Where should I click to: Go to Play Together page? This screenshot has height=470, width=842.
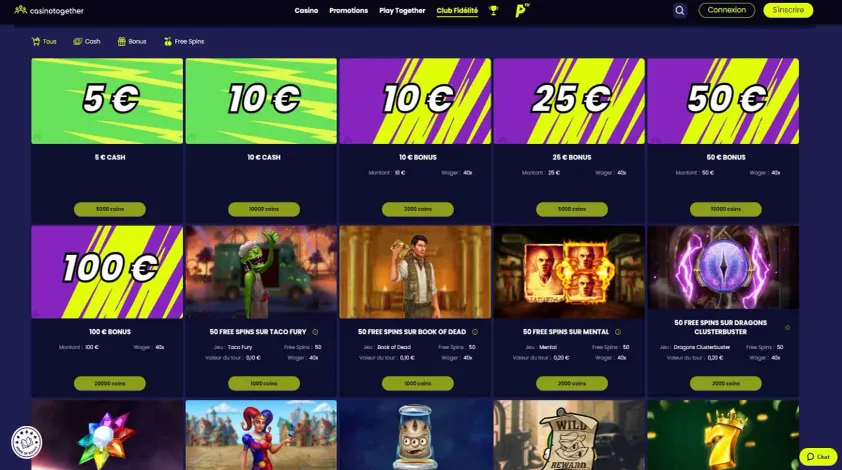point(402,10)
